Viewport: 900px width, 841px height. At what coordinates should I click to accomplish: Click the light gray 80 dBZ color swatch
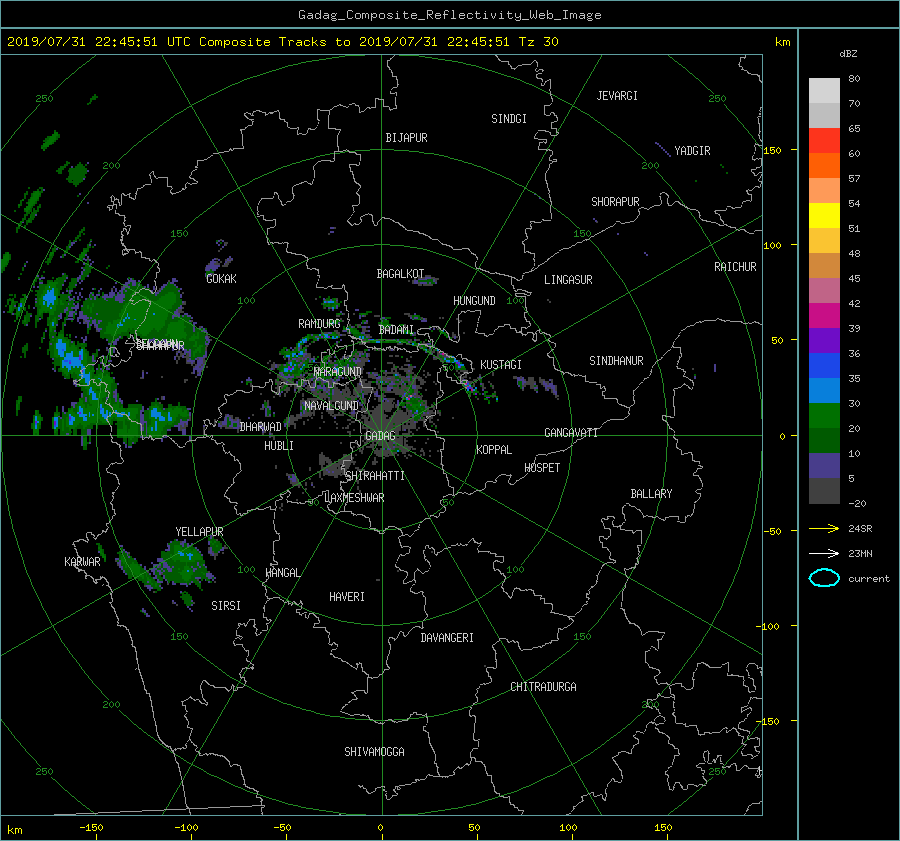(x=824, y=90)
